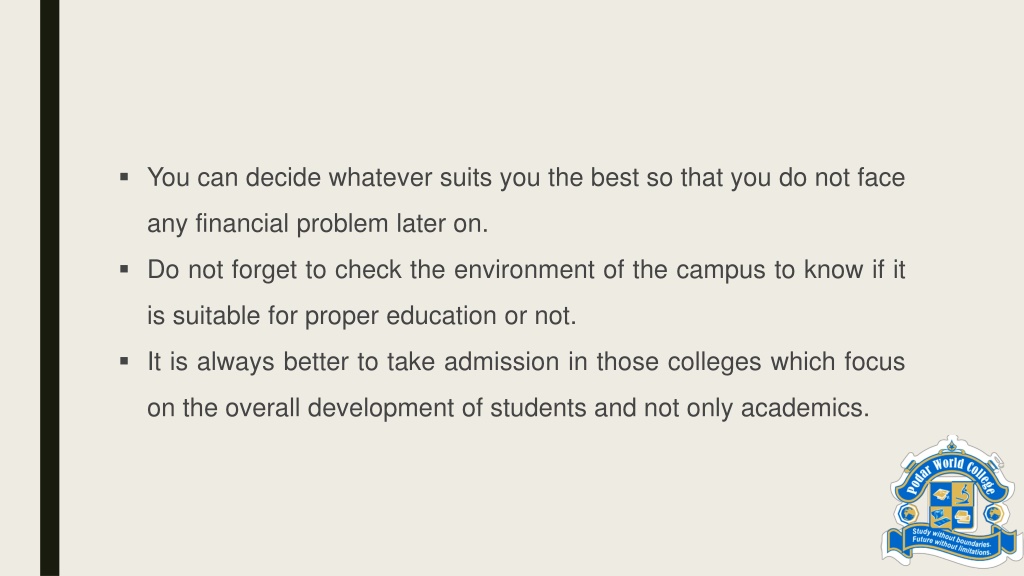Click the line 'any financial problem later on.'
This screenshot has height=576, width=1024.
317,224
